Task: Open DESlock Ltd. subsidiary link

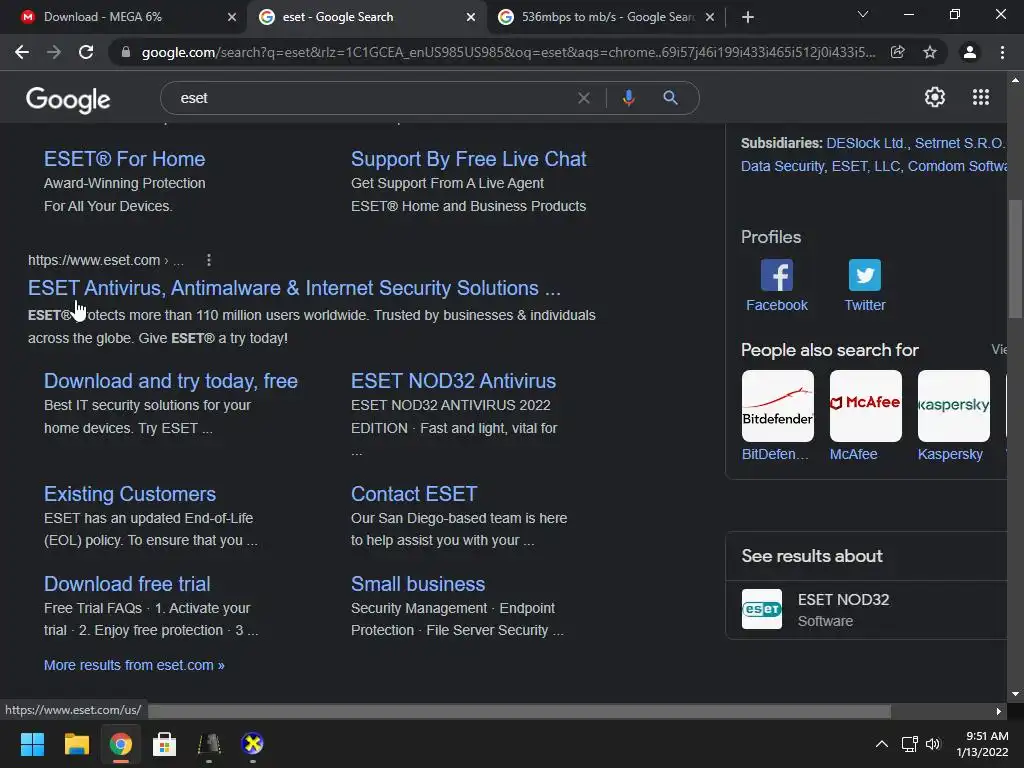Action: pos(867,143)
